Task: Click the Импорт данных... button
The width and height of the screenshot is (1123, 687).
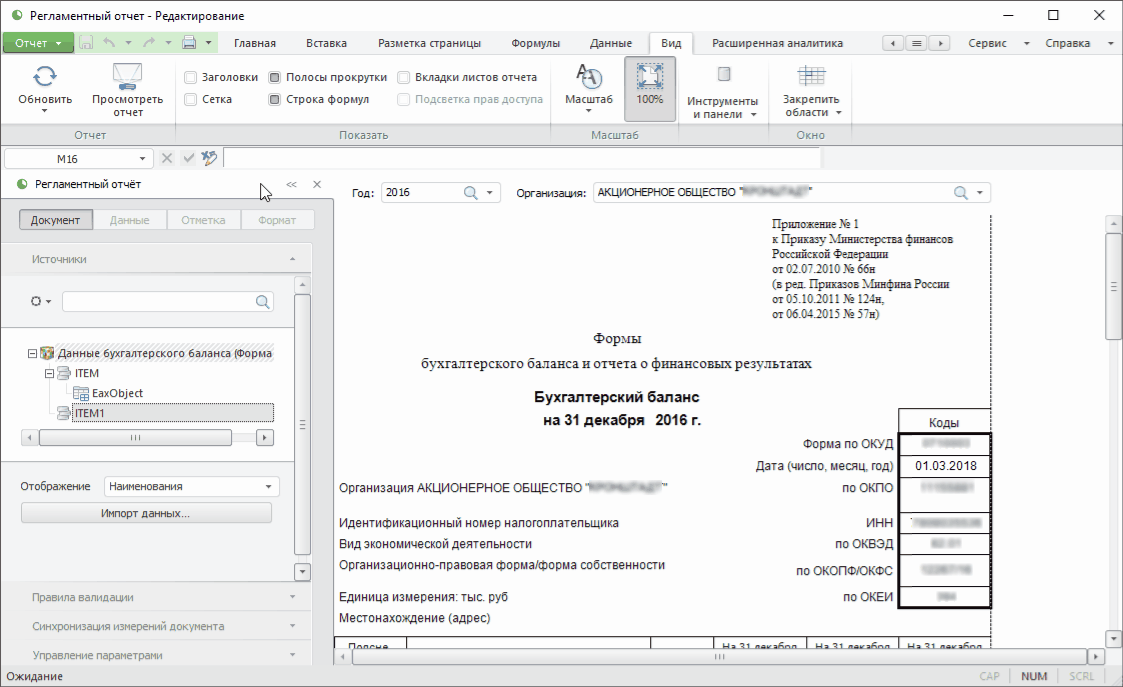Action: coord(146,513)
